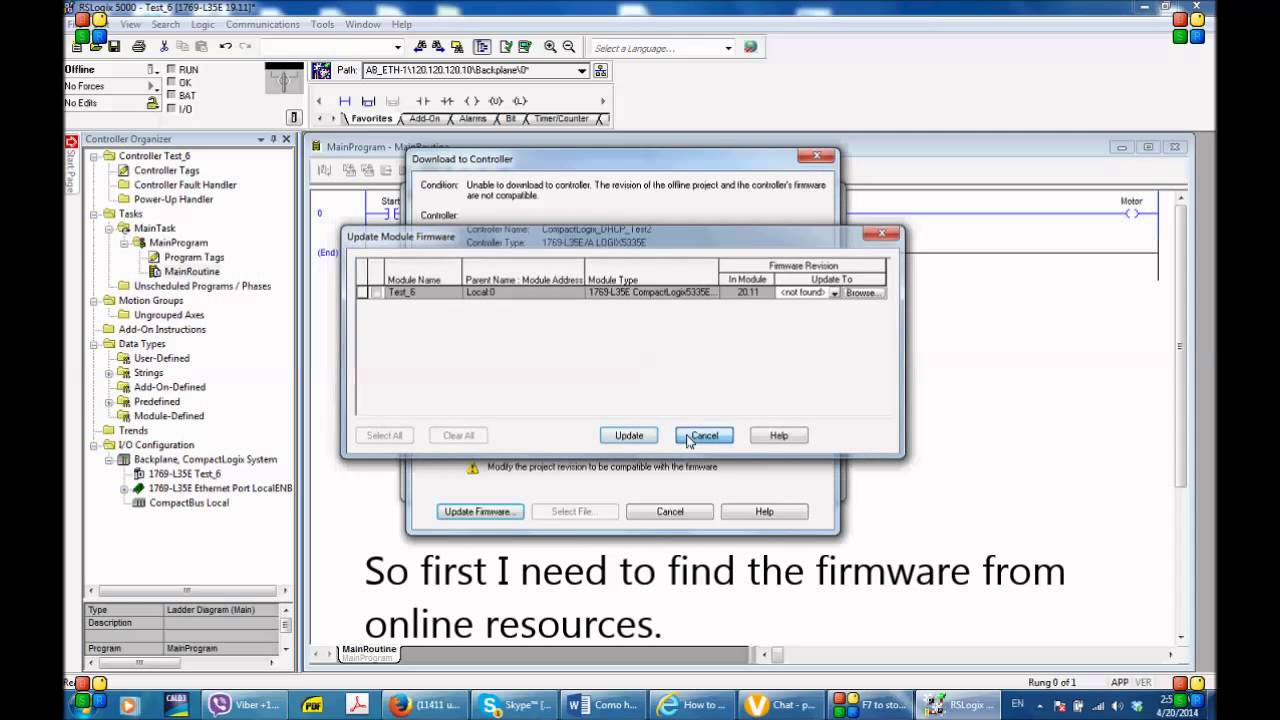Insert an Output Unlatch (U) coil
1280x720 pixels.
(495, 101)
